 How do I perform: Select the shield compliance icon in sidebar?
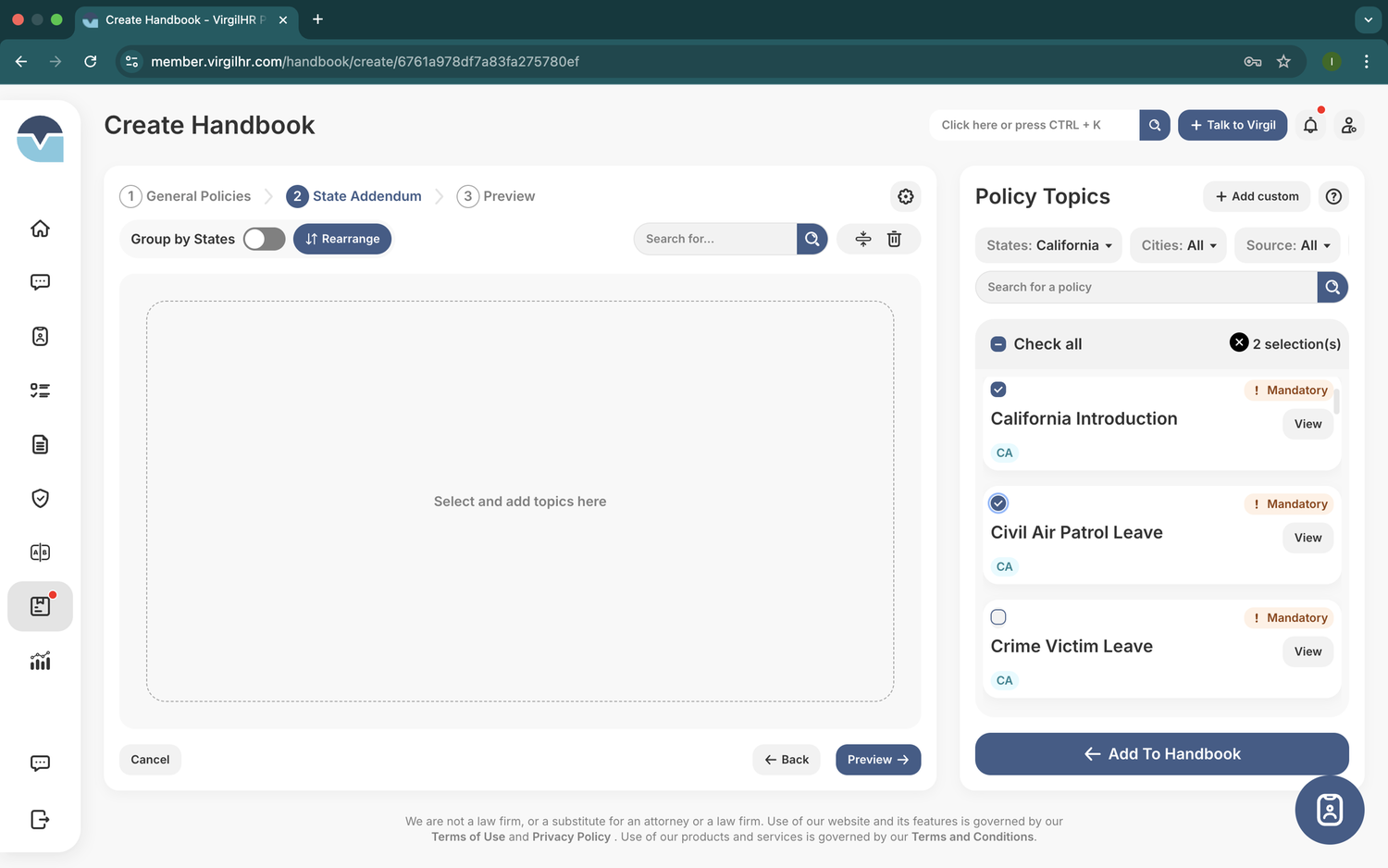tap(40, 498)
